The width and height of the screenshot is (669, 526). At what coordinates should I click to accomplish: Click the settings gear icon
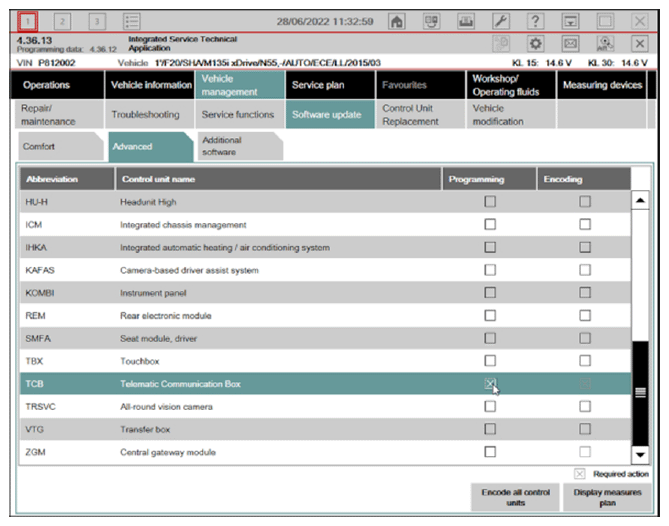tap(535, 44)
